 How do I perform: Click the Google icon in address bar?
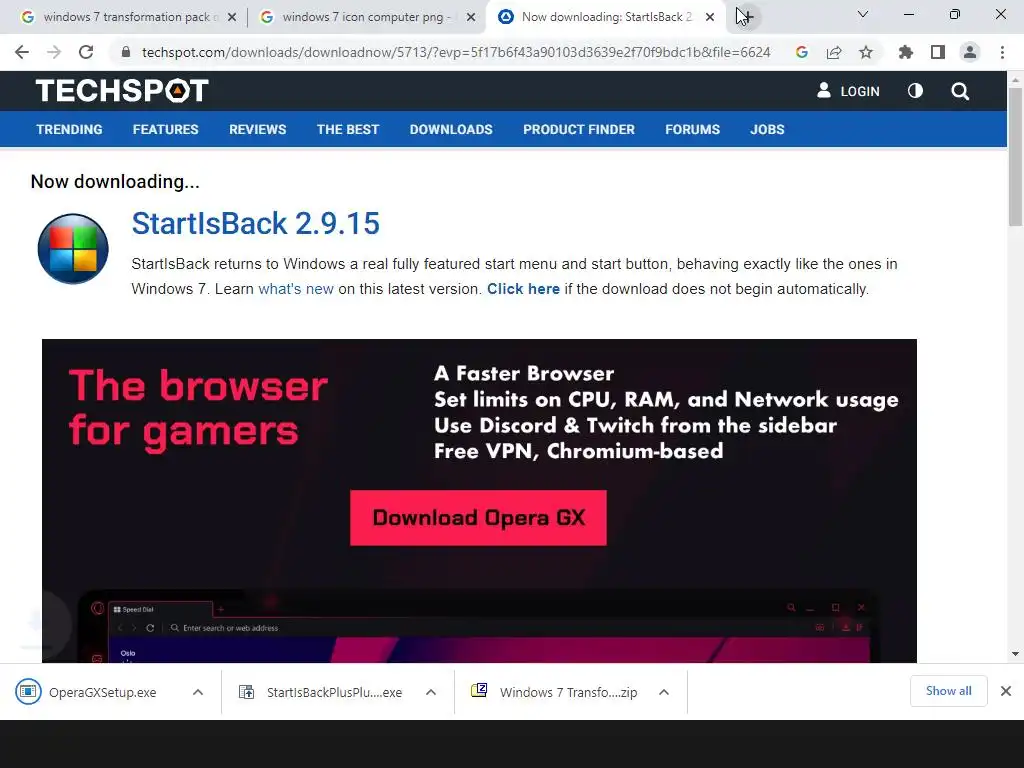[x=802, y=52]
